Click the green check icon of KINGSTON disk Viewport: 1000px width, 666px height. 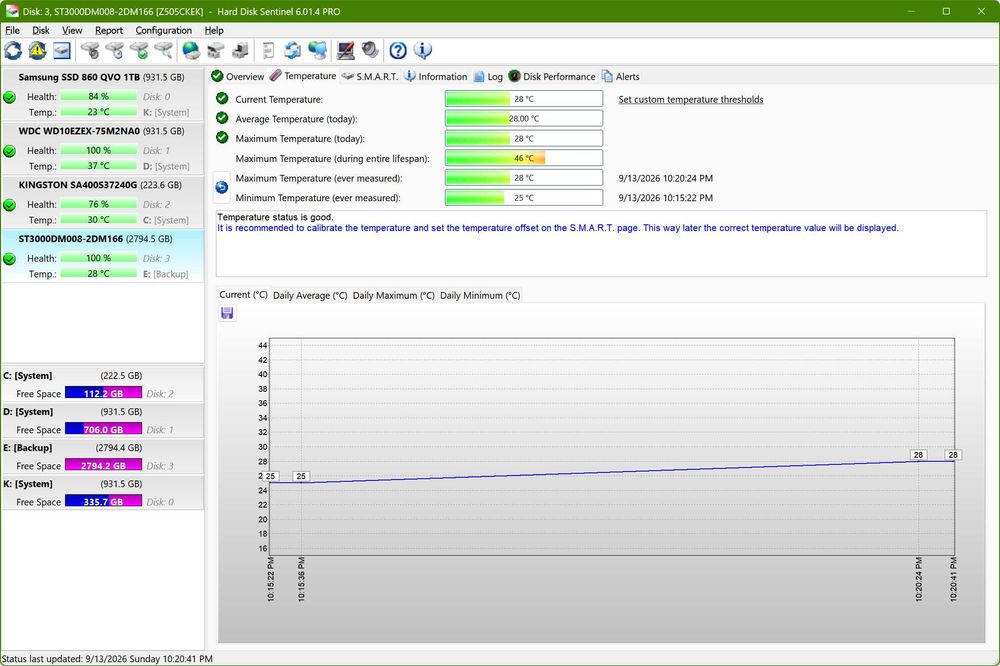[10, 205]
